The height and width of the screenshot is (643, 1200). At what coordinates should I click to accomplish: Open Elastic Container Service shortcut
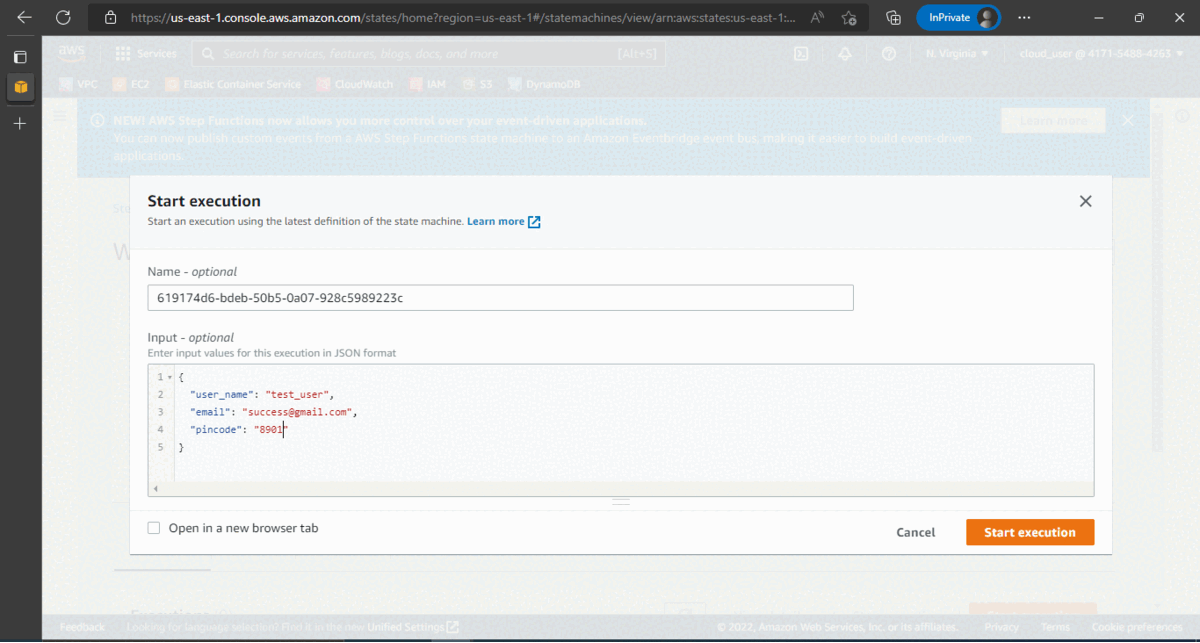tap(235, 85)
